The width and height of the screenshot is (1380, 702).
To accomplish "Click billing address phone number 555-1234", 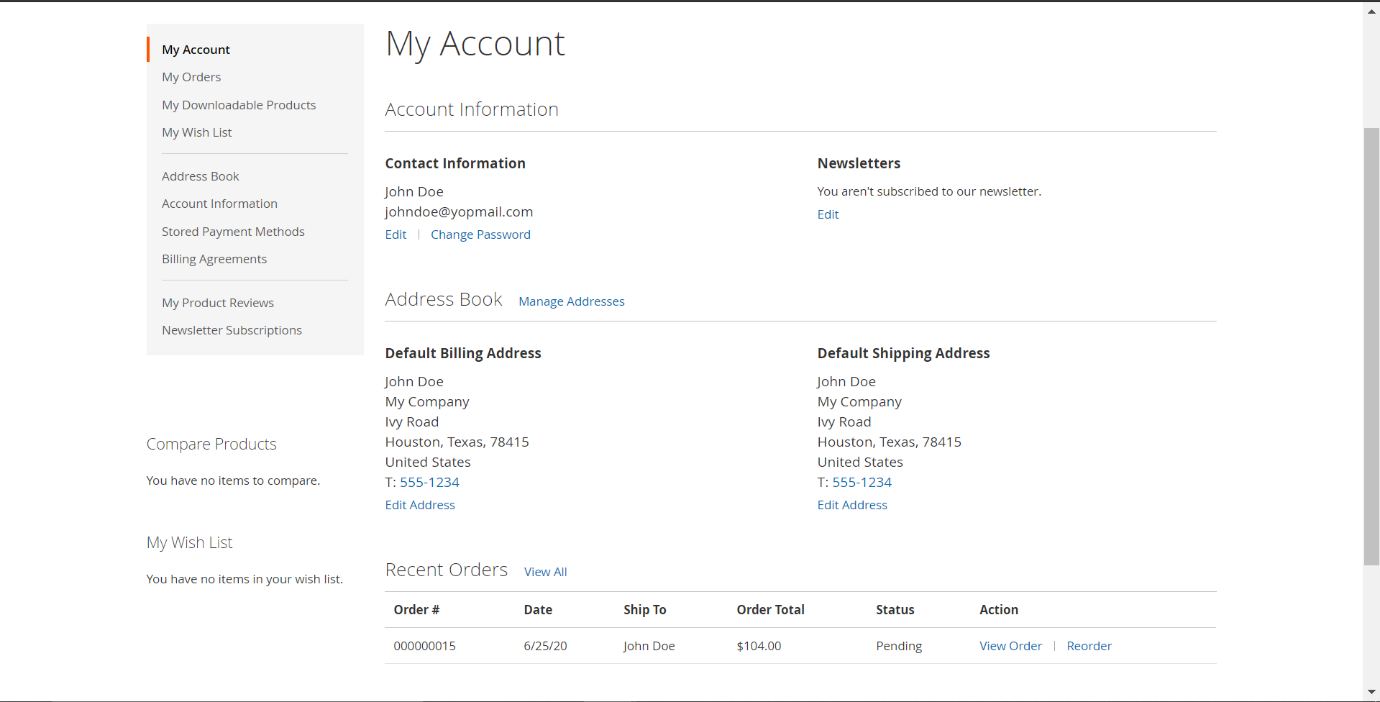I will (x=429, y=482).
